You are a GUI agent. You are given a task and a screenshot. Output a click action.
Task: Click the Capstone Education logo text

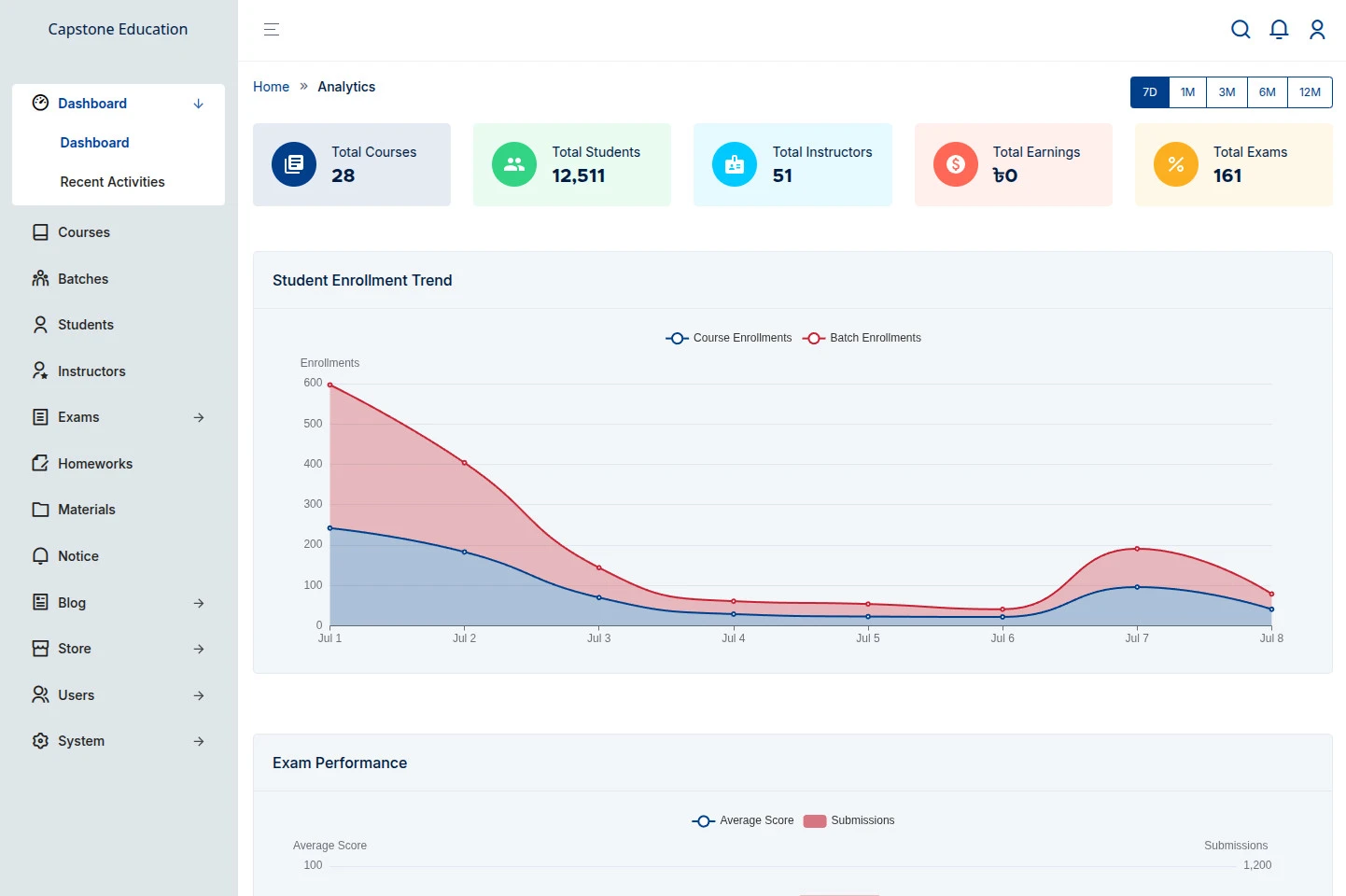coord(118,29)
